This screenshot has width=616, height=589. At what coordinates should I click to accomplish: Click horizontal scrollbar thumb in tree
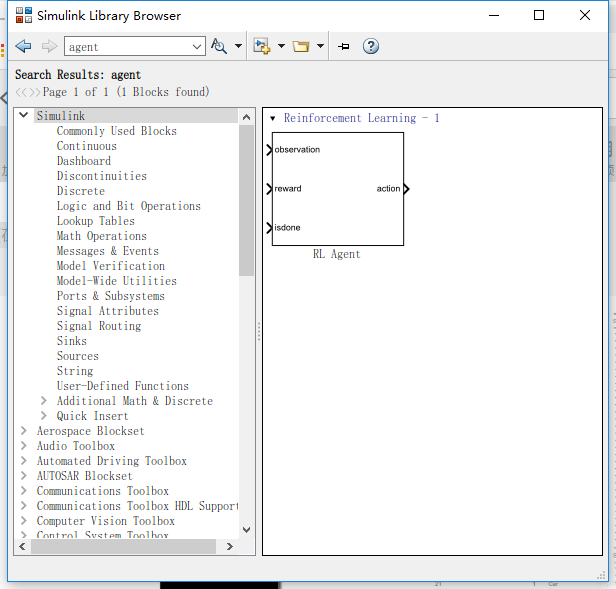point(123,547)
